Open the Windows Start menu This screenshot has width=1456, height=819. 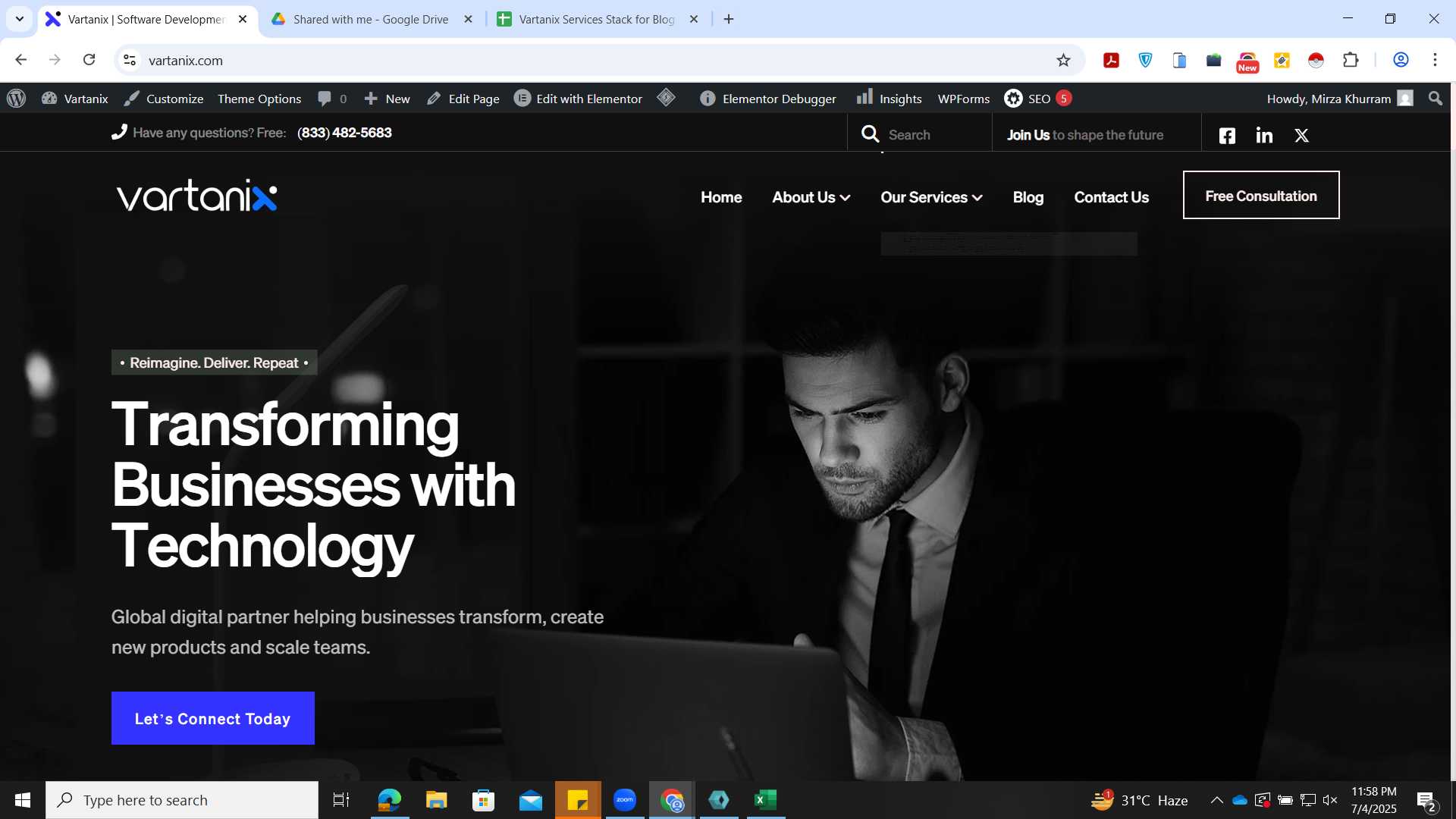pos(23,800)
